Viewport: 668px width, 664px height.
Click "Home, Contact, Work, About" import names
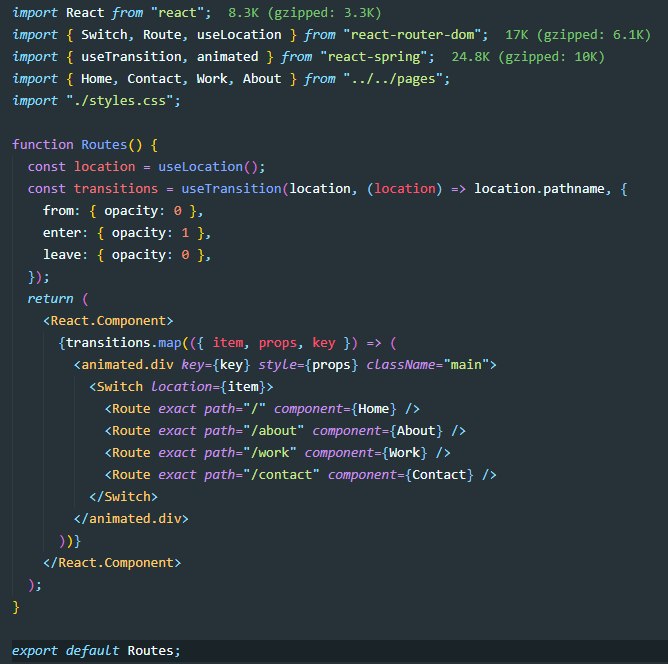click(181, 79)
